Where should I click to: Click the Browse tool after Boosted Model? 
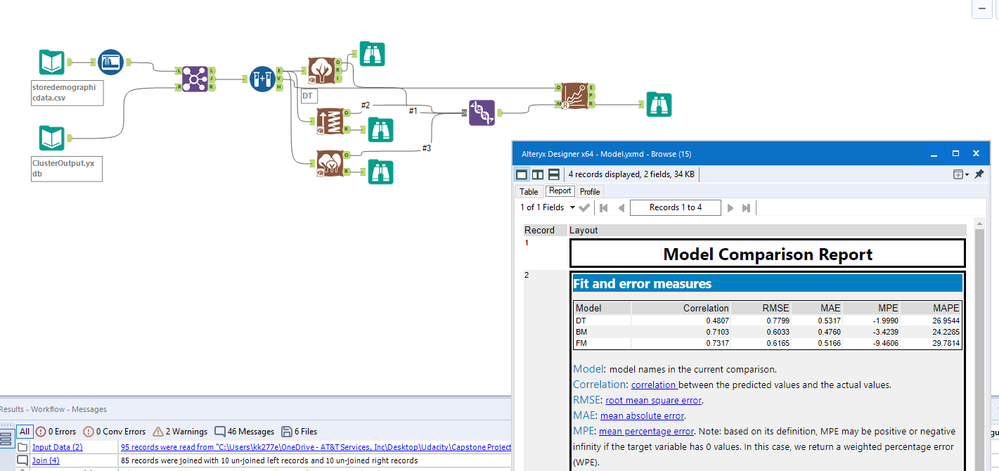(x=381, y=129)
